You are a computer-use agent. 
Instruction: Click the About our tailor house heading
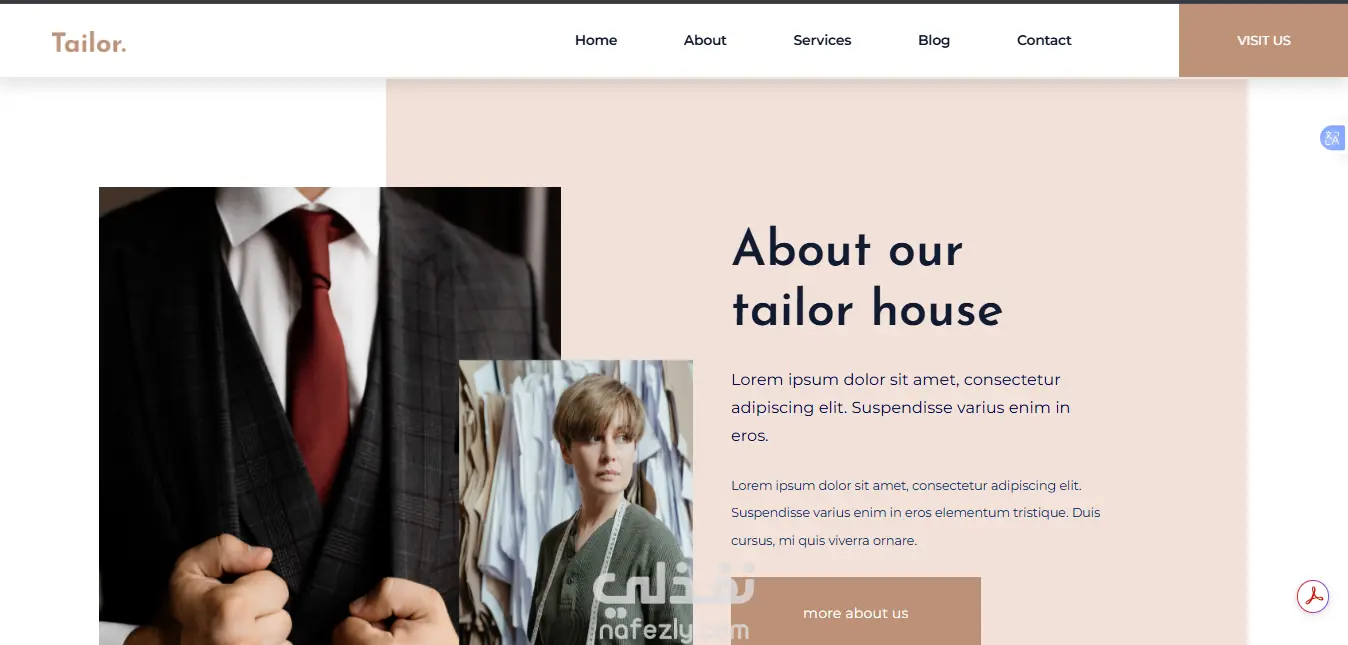[867, 279]
